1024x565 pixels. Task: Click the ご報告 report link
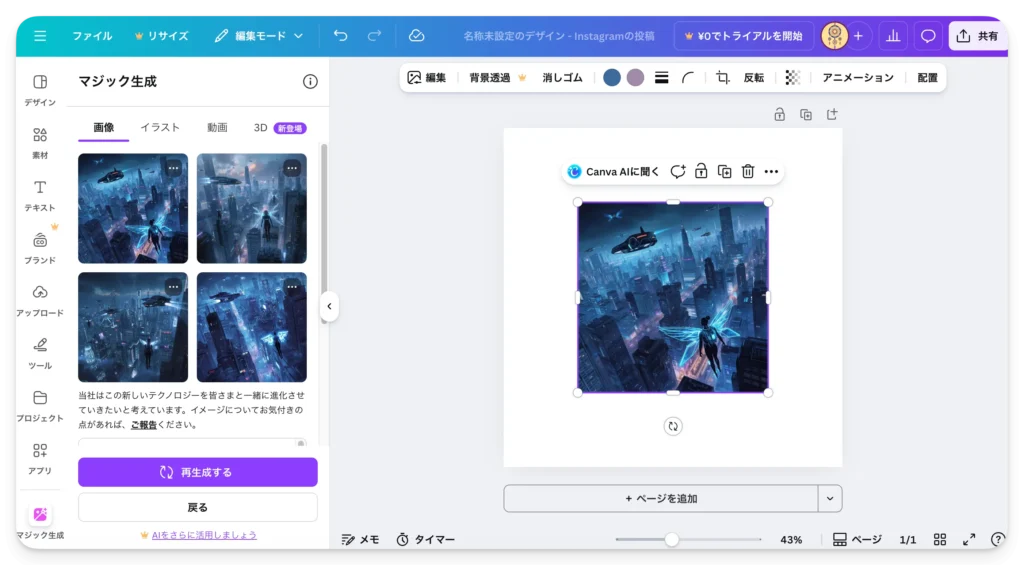click(144, 425)
